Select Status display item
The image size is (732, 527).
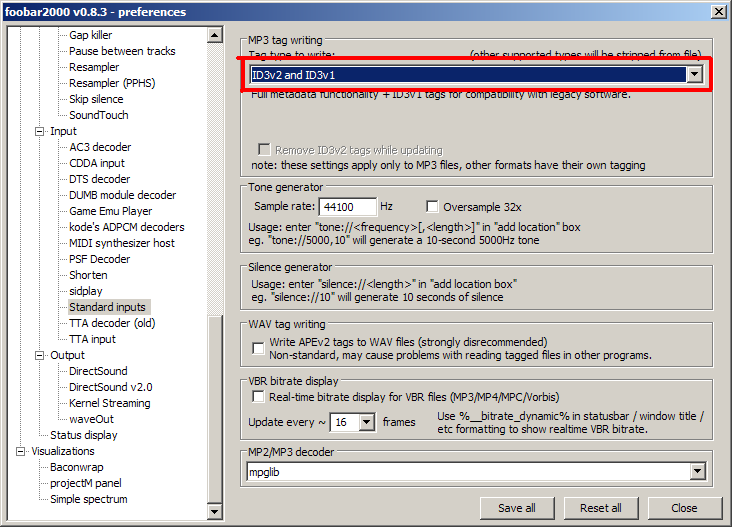[84, 435]
